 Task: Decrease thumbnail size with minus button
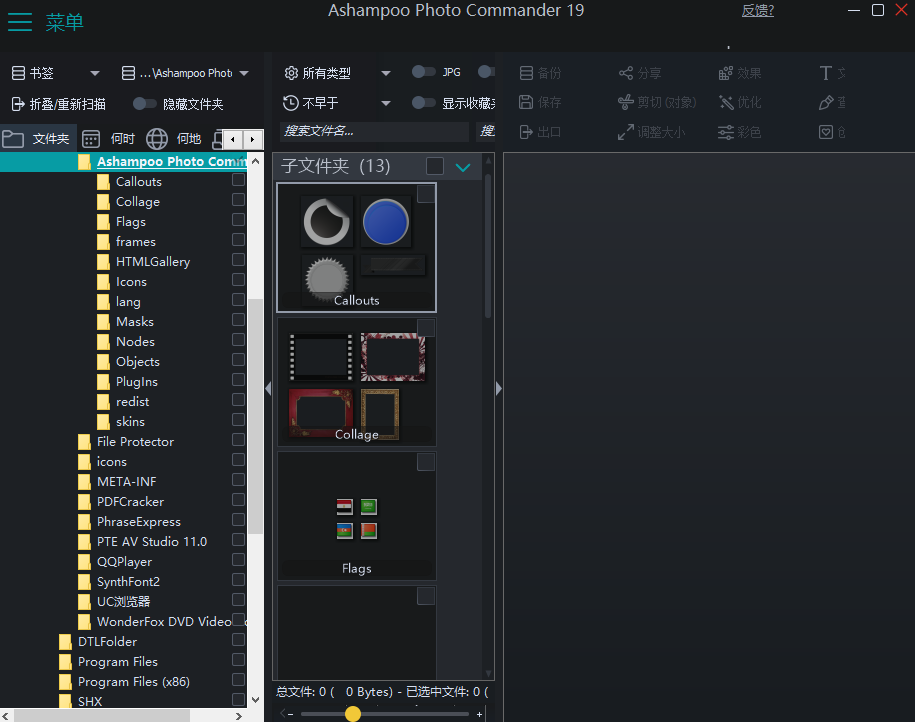click(290, 714)
